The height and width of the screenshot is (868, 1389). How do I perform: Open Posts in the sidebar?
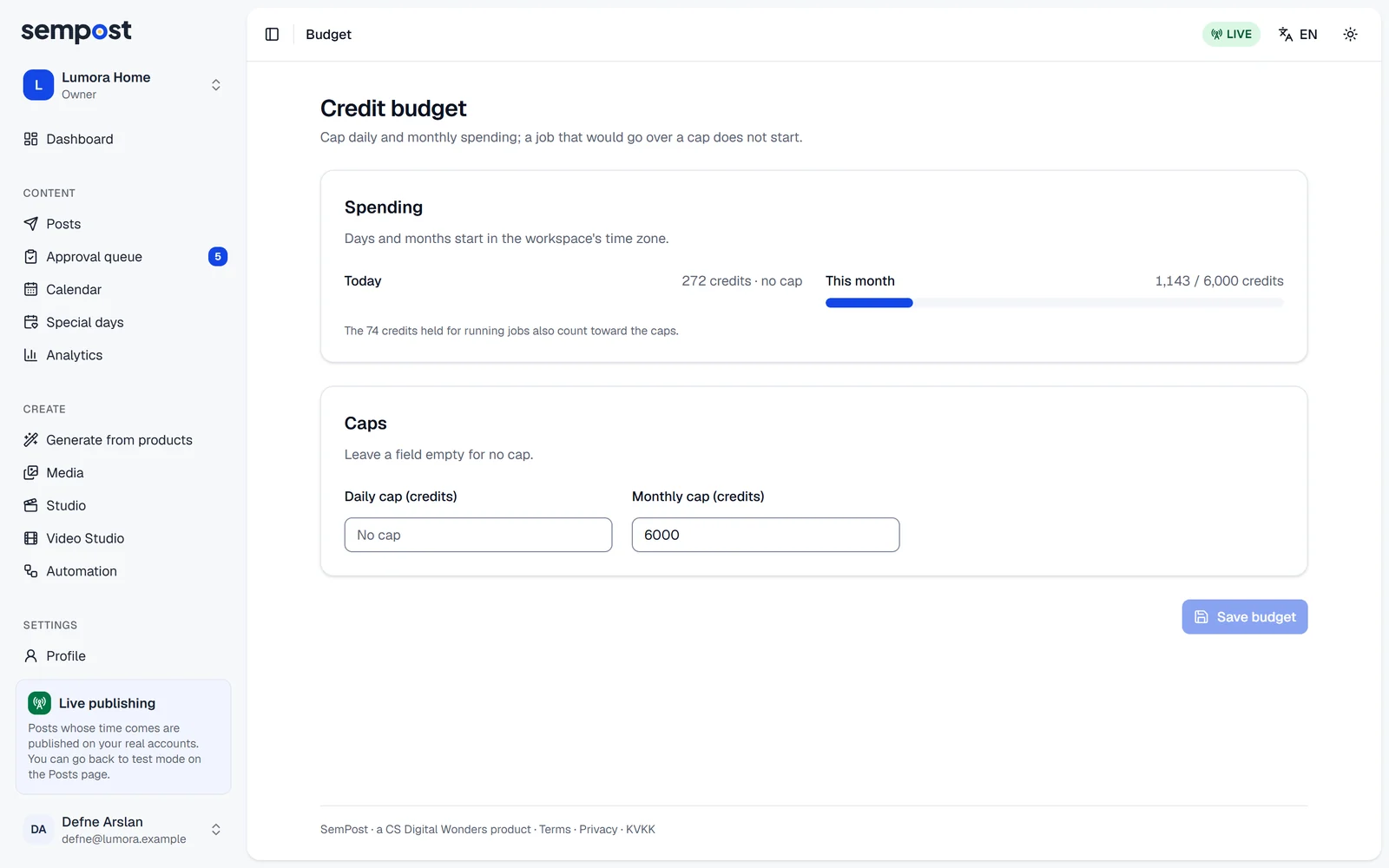coord(123,224)
